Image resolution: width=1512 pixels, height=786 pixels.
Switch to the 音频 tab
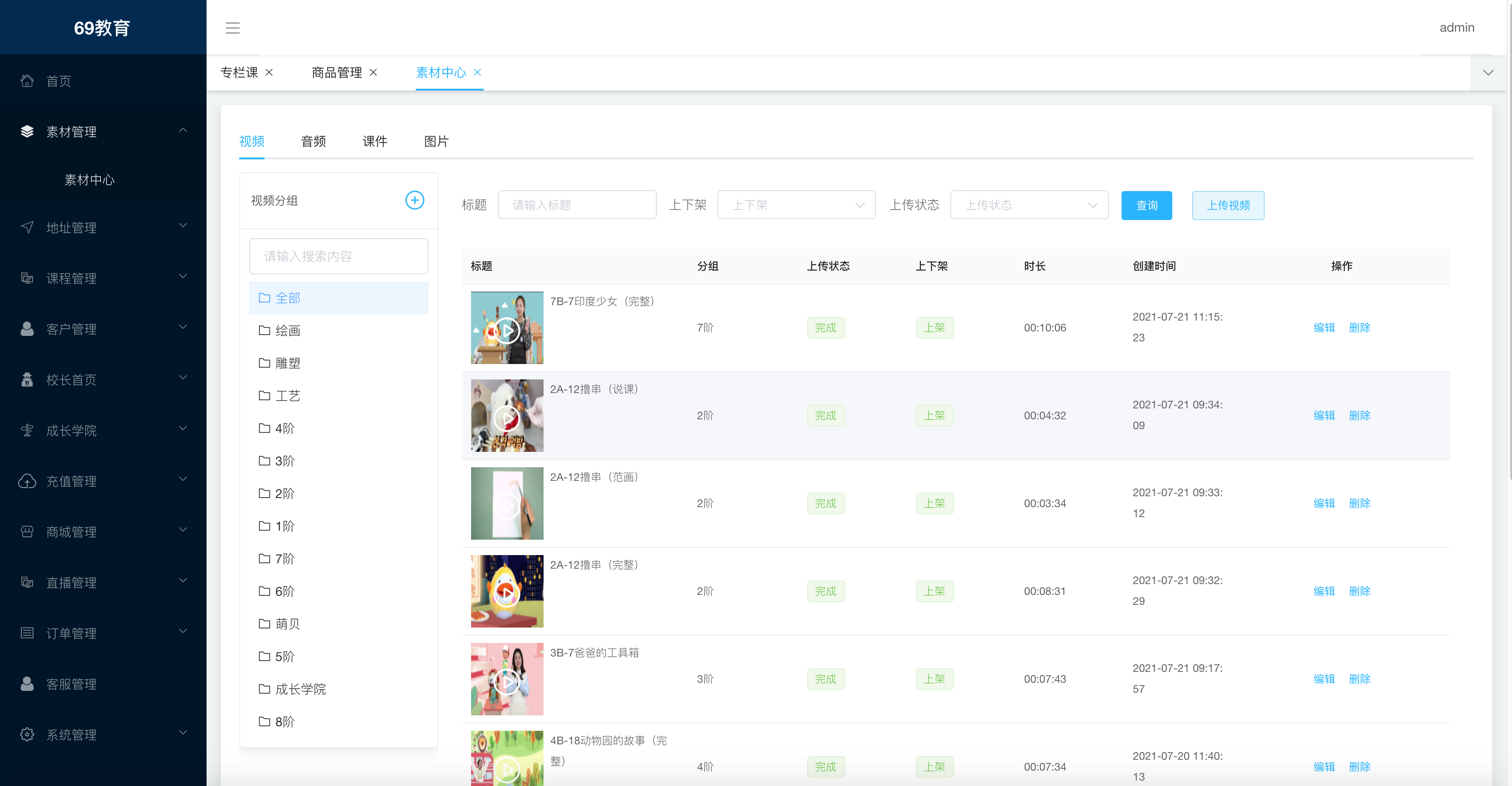tap(313, 141)
